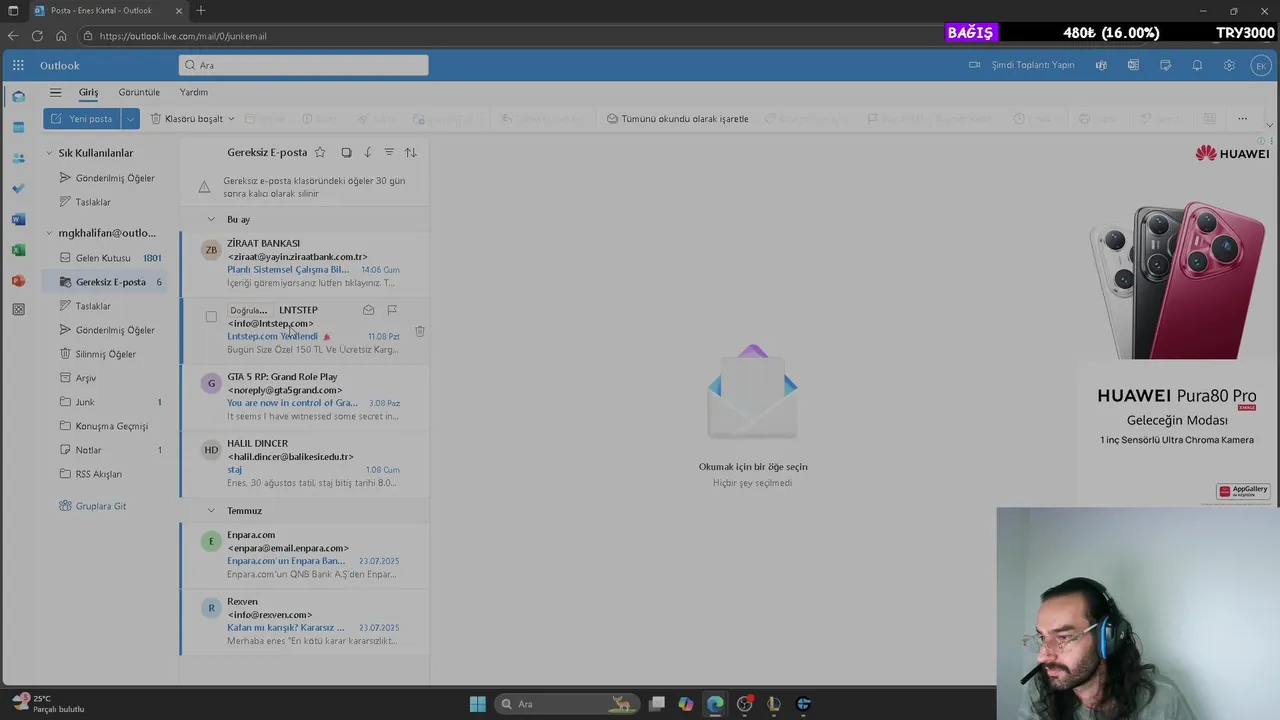Screen dimensions: 1280x720
Task: Click the Yeni posta button
Action: pyautogui.click(x=82, y=118)
